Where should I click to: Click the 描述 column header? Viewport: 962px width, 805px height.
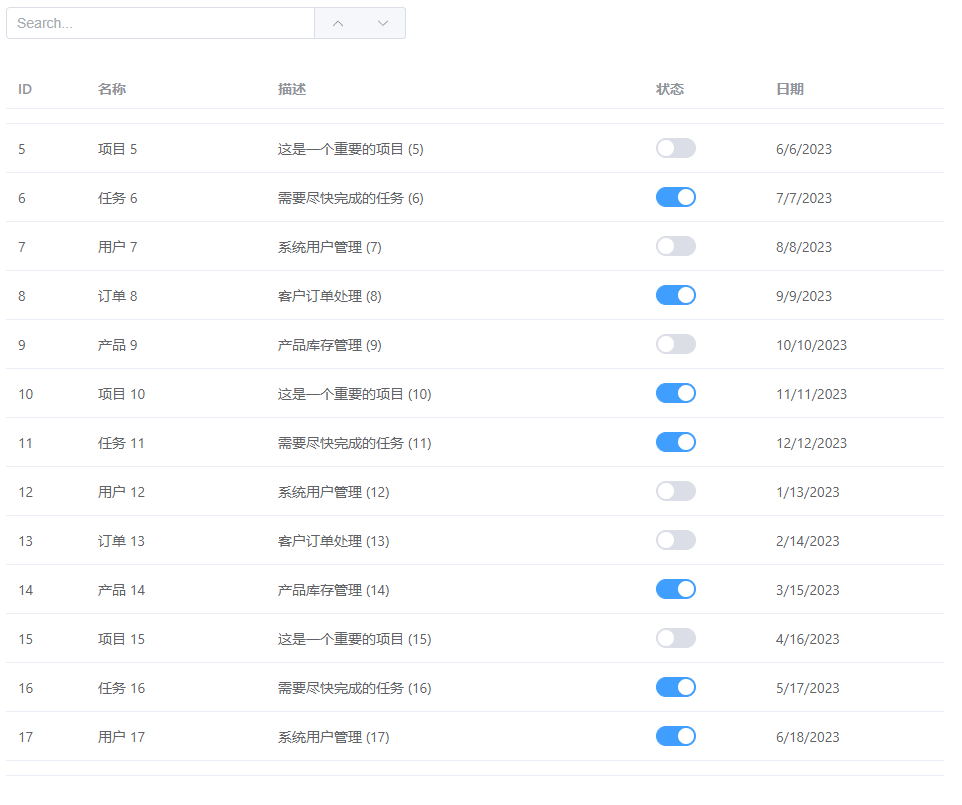pos(291,90)
